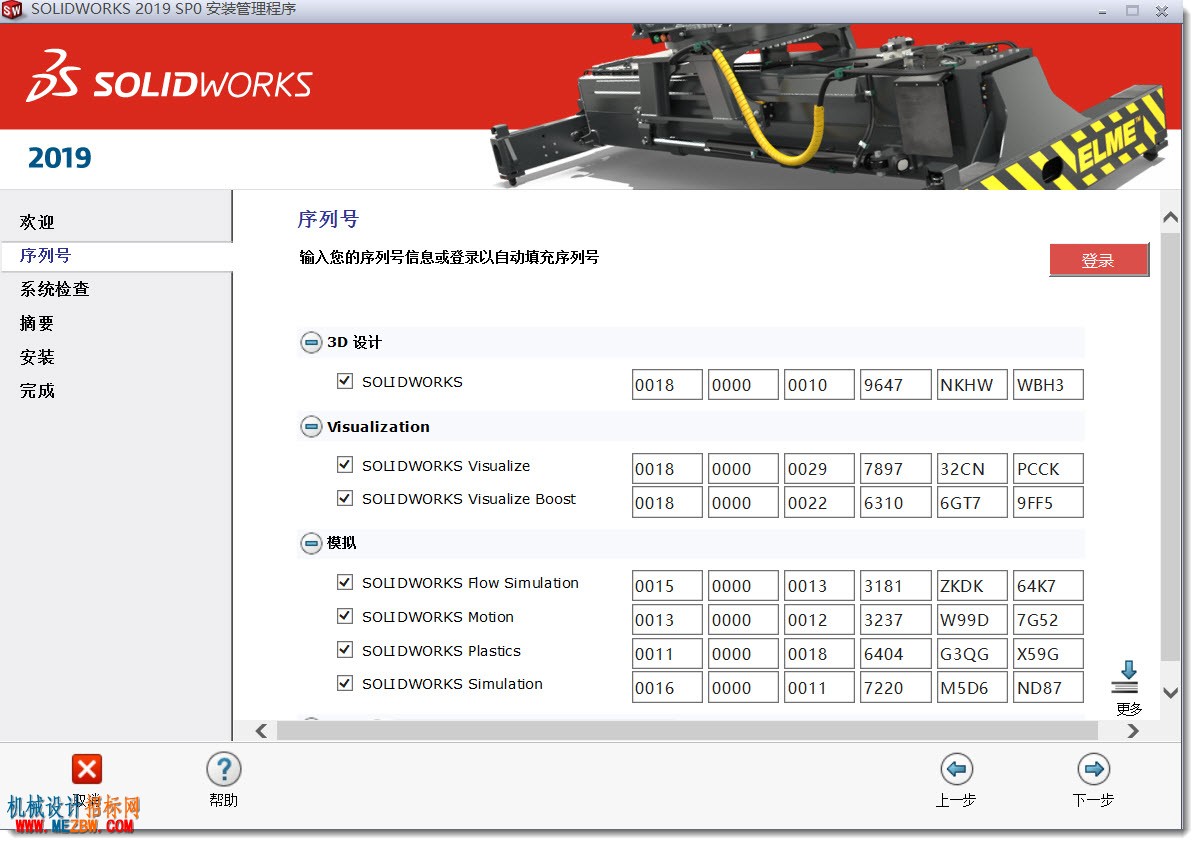This screenshot has height=845, width=1198.
Task: Collapse the 3D 设计 section
Action: point(311,342)
